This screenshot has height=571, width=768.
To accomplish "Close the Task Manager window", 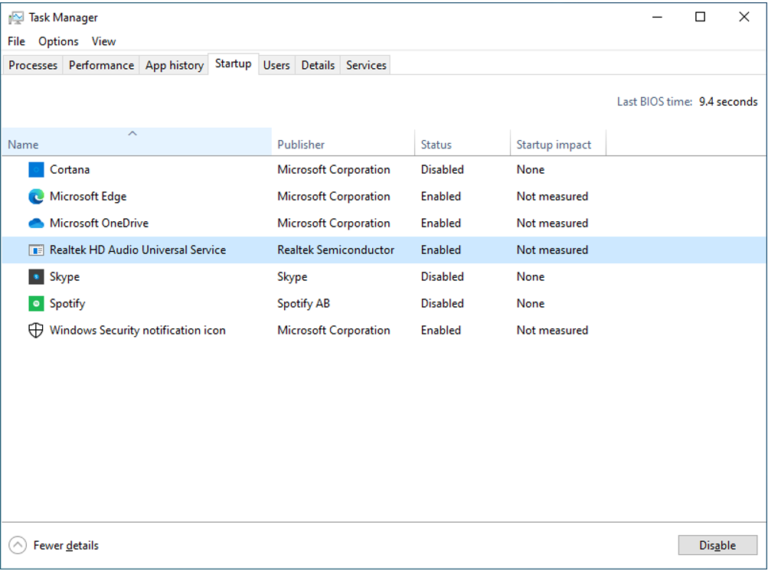I will (744, 17).
